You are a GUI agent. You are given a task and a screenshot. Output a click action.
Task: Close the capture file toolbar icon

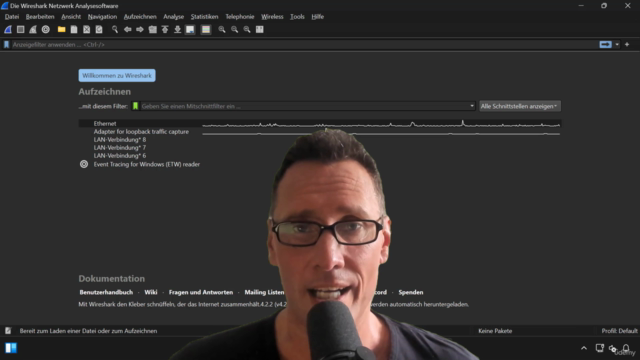click(87, 29)
